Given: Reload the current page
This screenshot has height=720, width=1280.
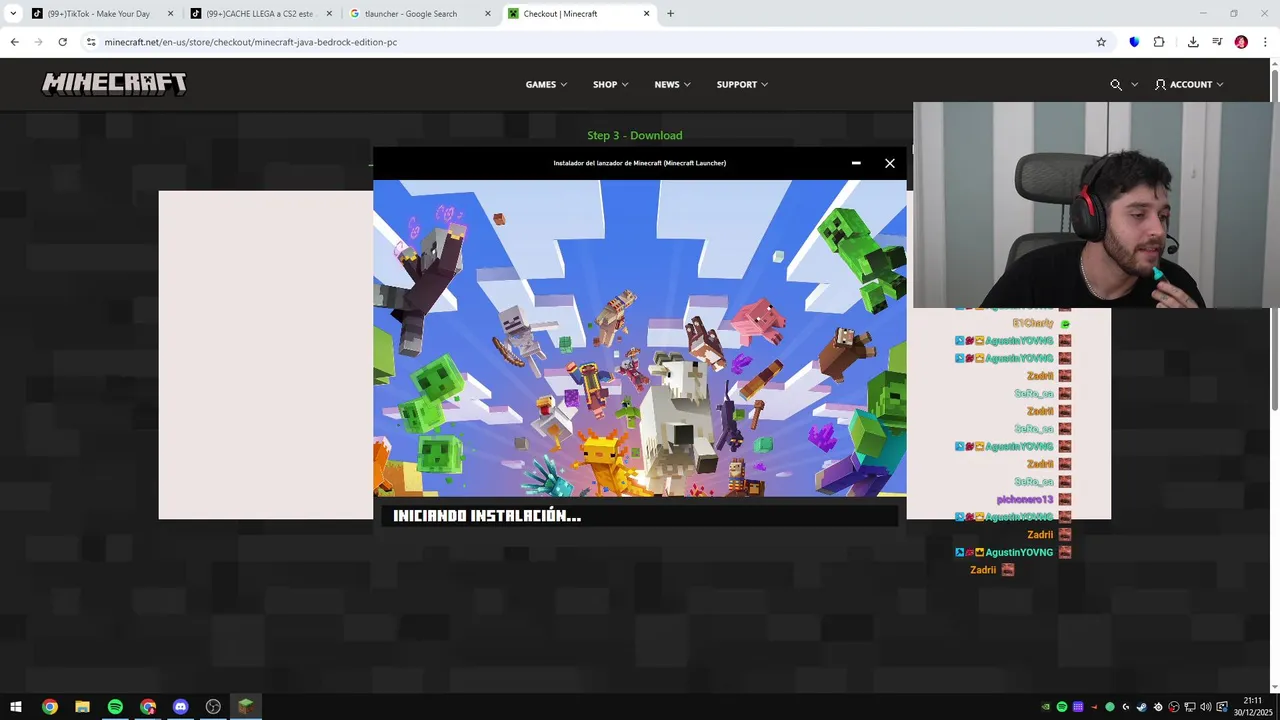Looking at the screenshot, I should [62, 42].
